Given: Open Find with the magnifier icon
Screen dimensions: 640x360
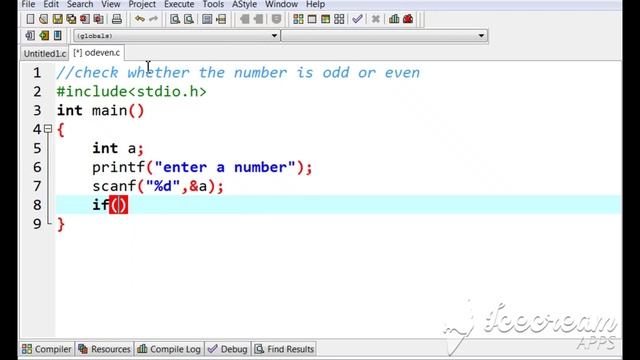Looking at the screenshot, I should [x=175, y=19].
